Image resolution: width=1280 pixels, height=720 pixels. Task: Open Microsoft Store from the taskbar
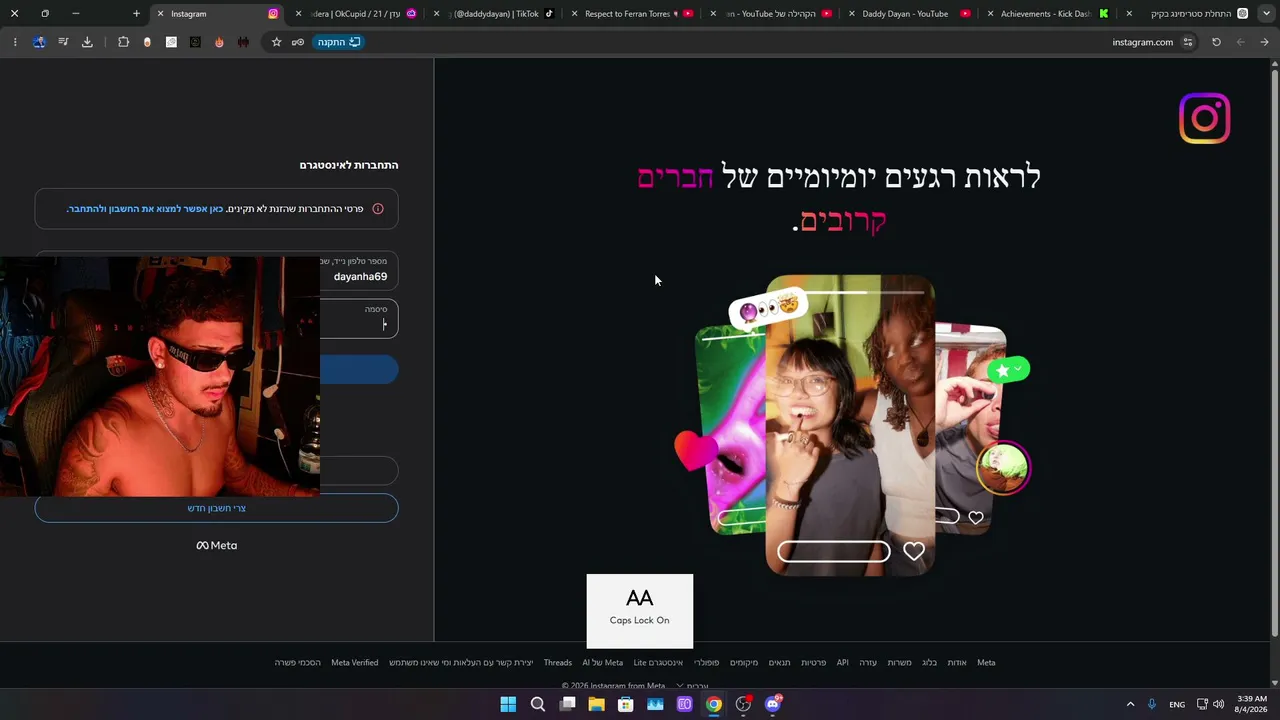click(626, 704)
